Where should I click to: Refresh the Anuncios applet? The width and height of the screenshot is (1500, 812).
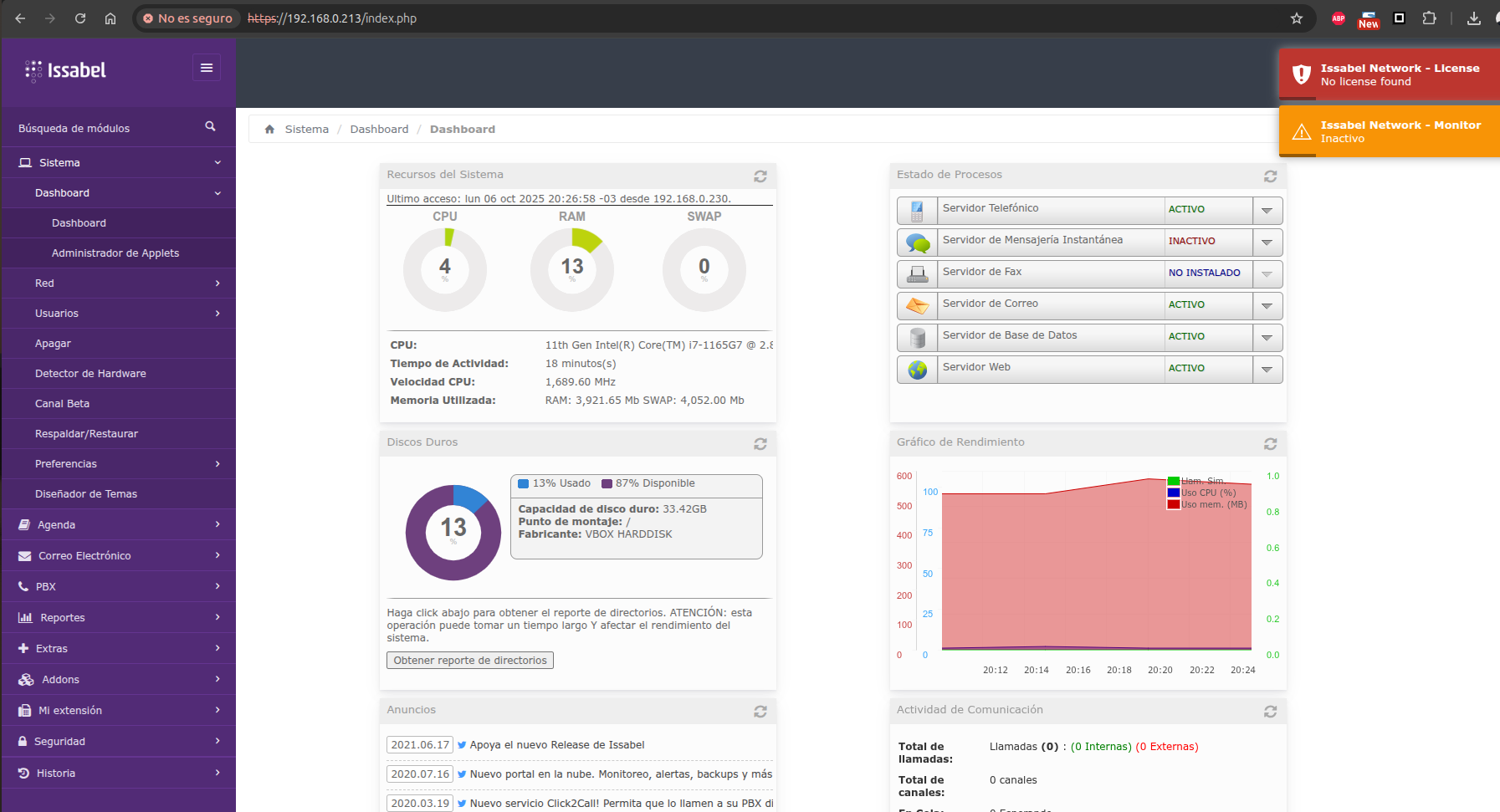[x=760, y=712]
